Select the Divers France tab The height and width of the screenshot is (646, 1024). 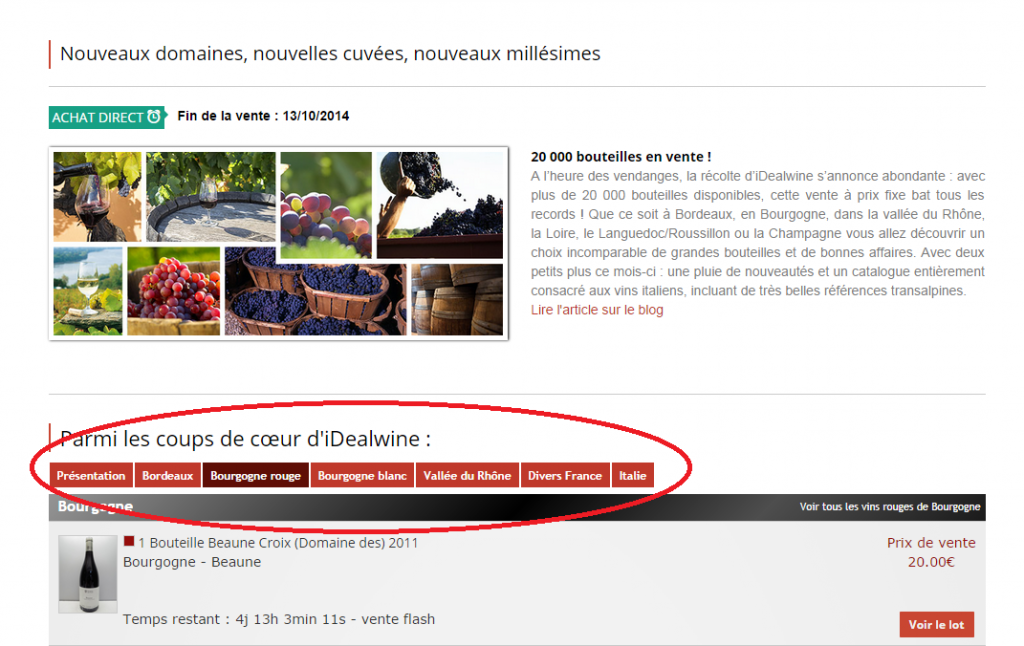tap(565, 476)
